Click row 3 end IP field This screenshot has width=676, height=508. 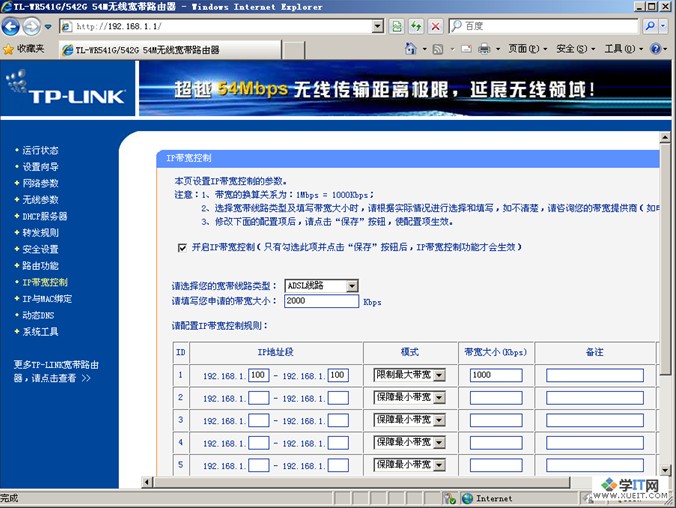click(x=338, y=420)
